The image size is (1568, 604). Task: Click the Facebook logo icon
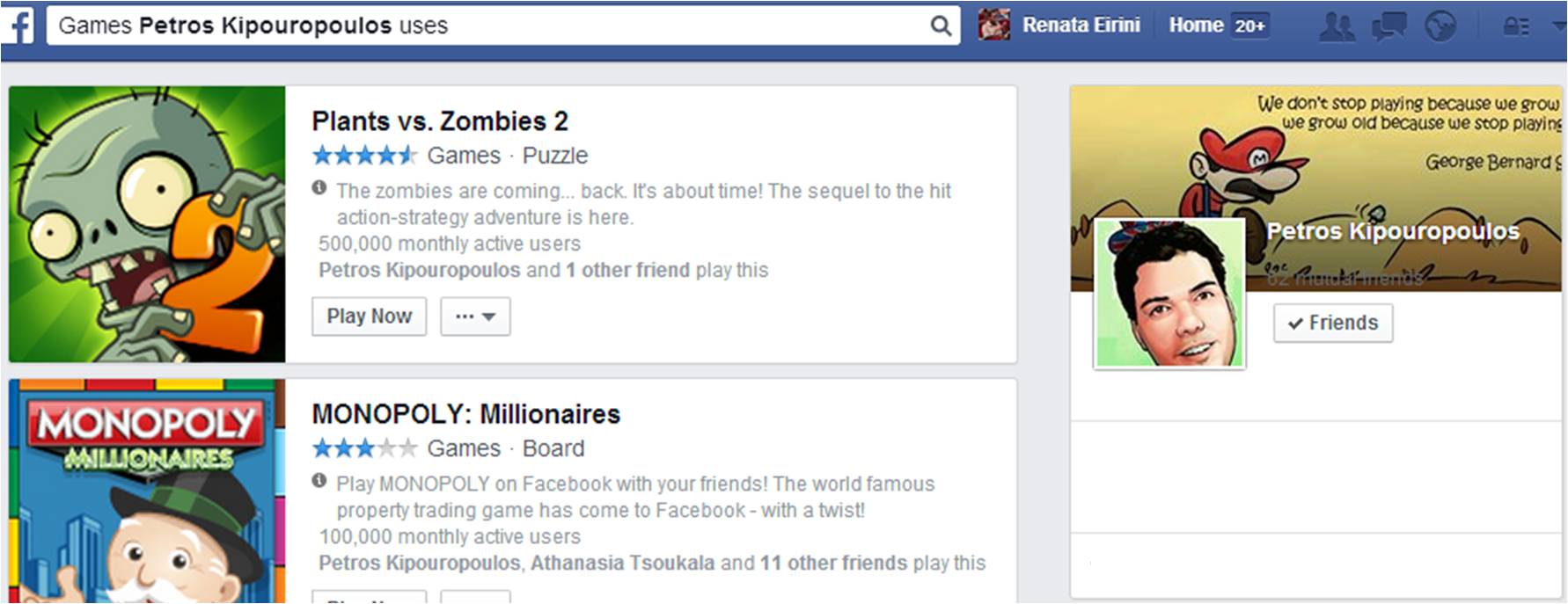18,25
